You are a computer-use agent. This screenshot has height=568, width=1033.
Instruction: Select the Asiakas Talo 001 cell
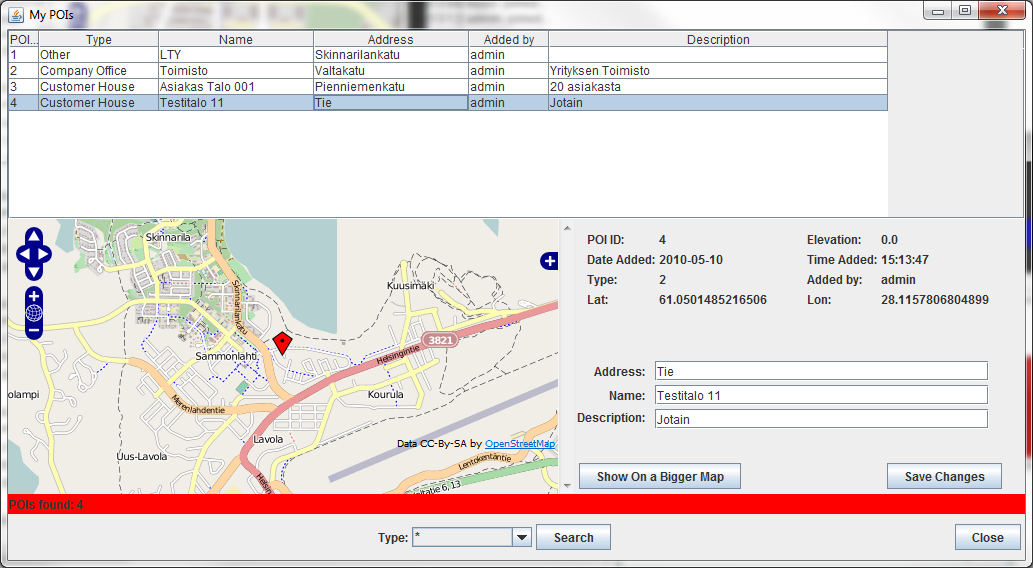[x=236, y=86]
